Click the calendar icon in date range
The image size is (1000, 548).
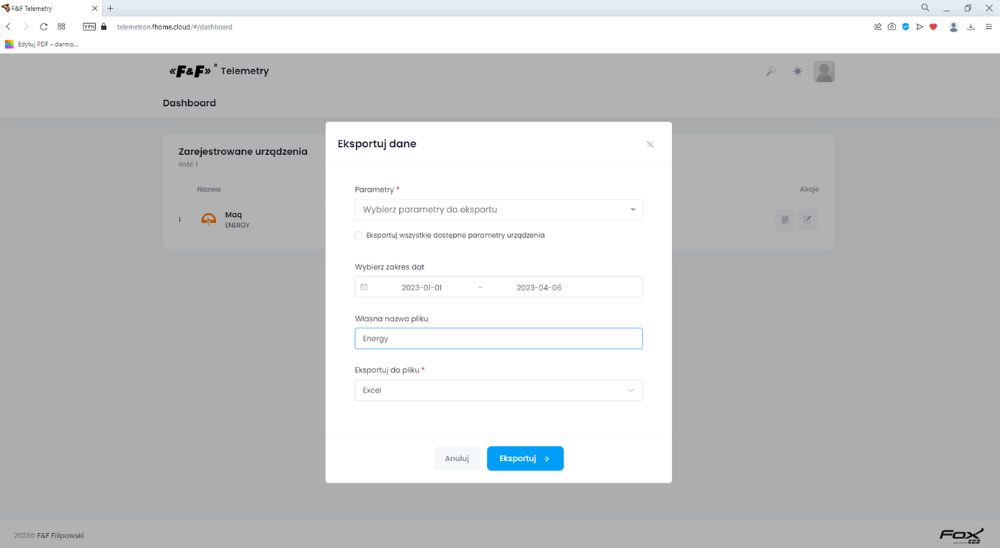coord(364,287)
